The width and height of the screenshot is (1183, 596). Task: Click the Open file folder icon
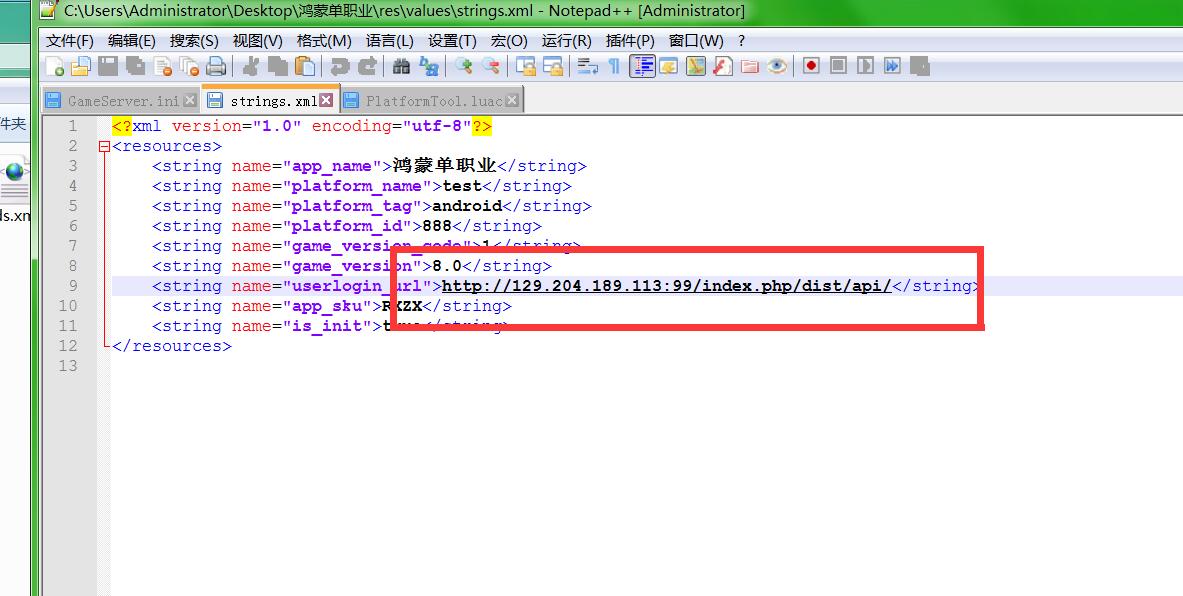tap(81, 66)
